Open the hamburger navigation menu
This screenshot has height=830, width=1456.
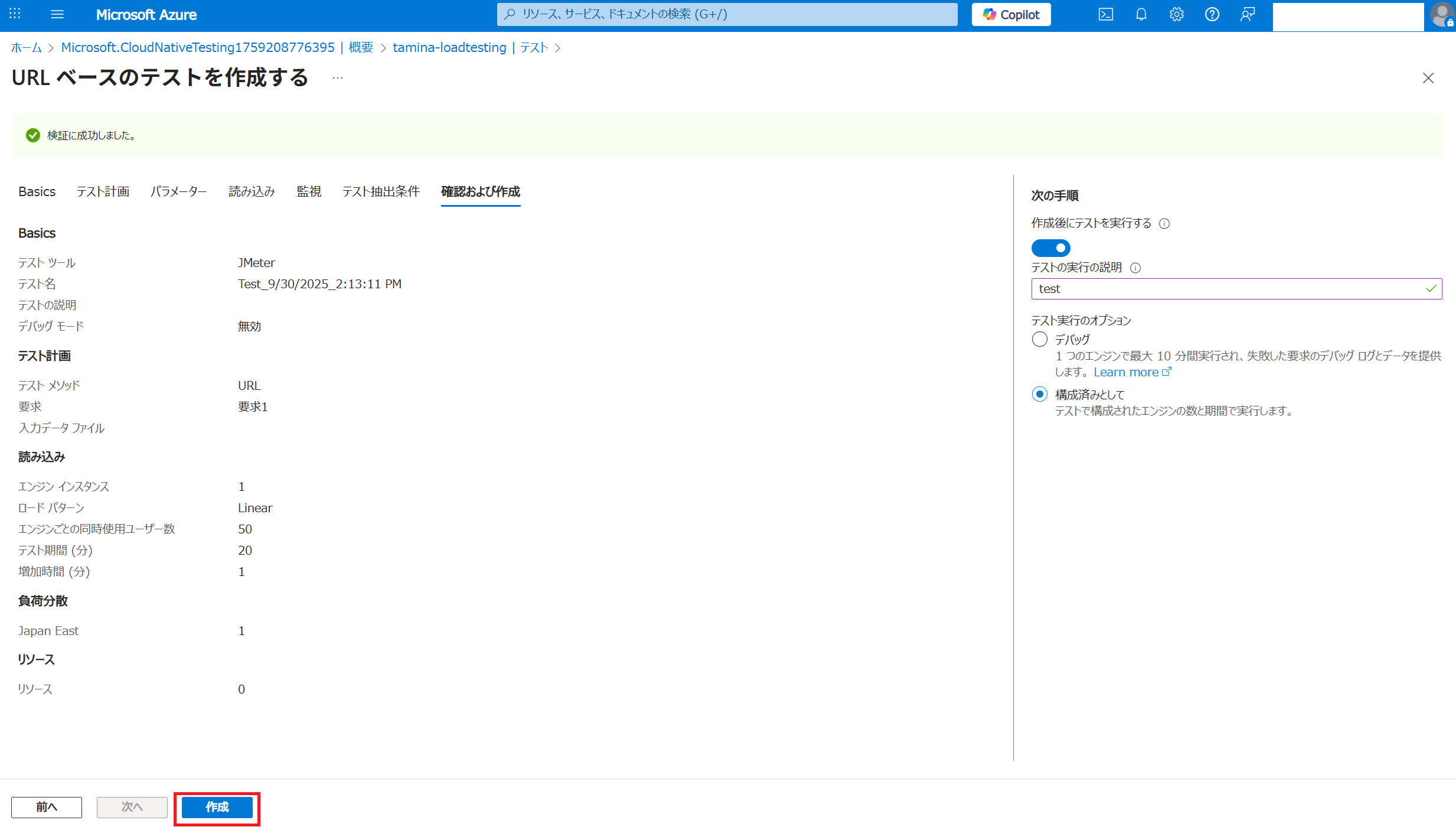click(x=57, y=14)
